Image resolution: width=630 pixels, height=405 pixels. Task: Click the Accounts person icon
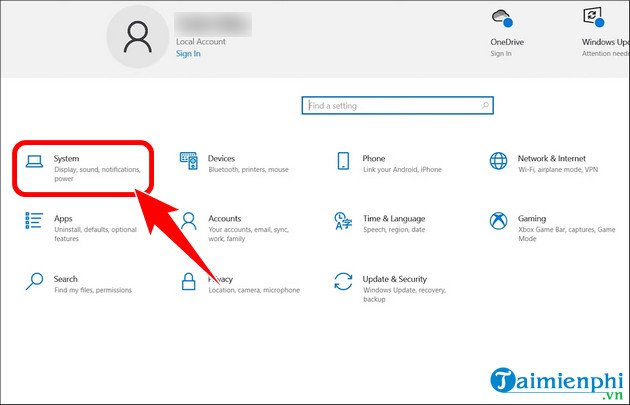tap(188, 221)
